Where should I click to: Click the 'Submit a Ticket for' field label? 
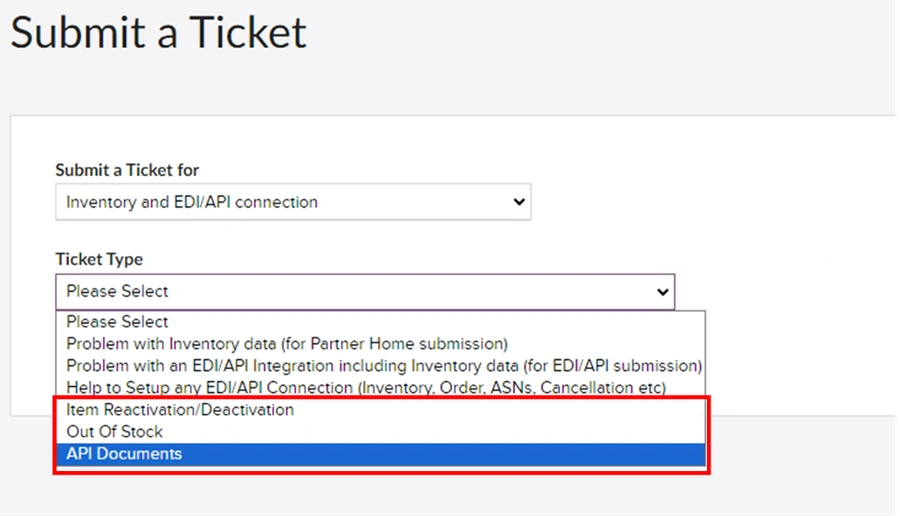[127, 170]
